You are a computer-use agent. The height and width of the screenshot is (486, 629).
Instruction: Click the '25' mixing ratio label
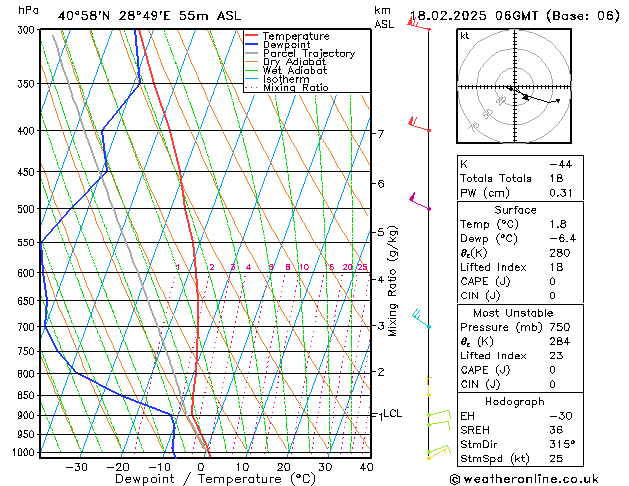362,267
